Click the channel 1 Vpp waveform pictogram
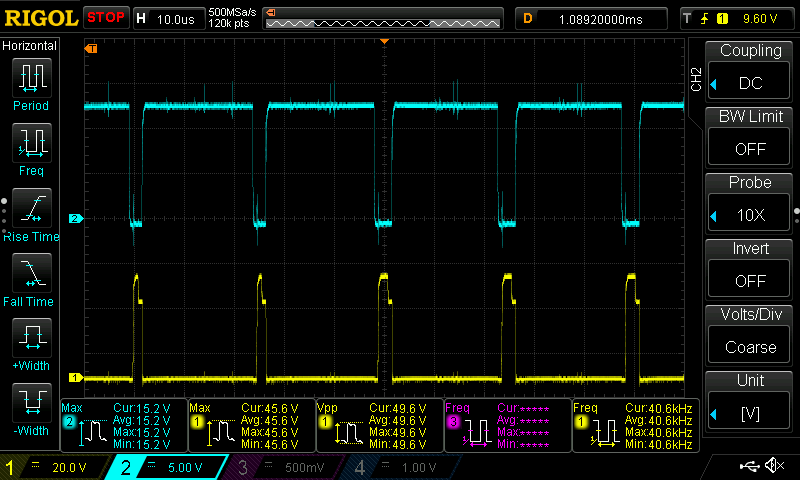Image resolution: width=800 pixels, height=480 pixels. pyautogui.click(x=348, y=433)
